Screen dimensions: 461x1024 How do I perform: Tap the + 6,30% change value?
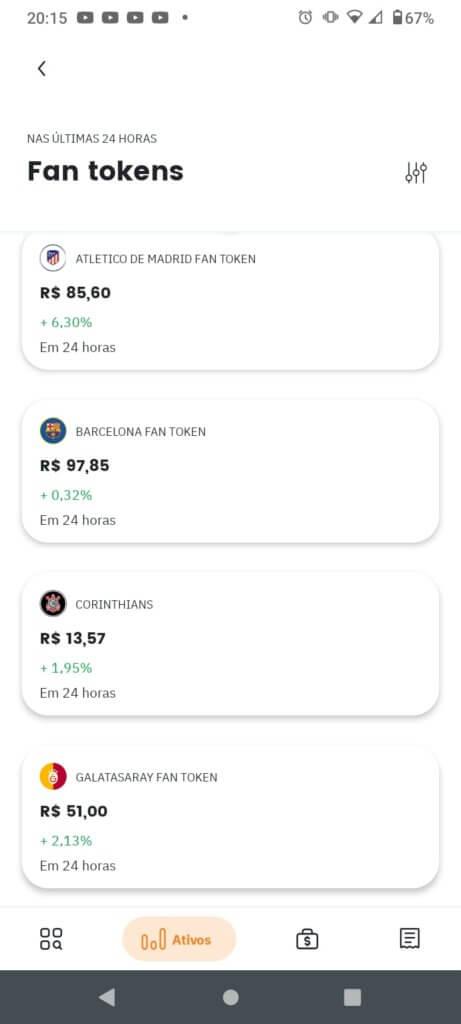tap(66, 323)
